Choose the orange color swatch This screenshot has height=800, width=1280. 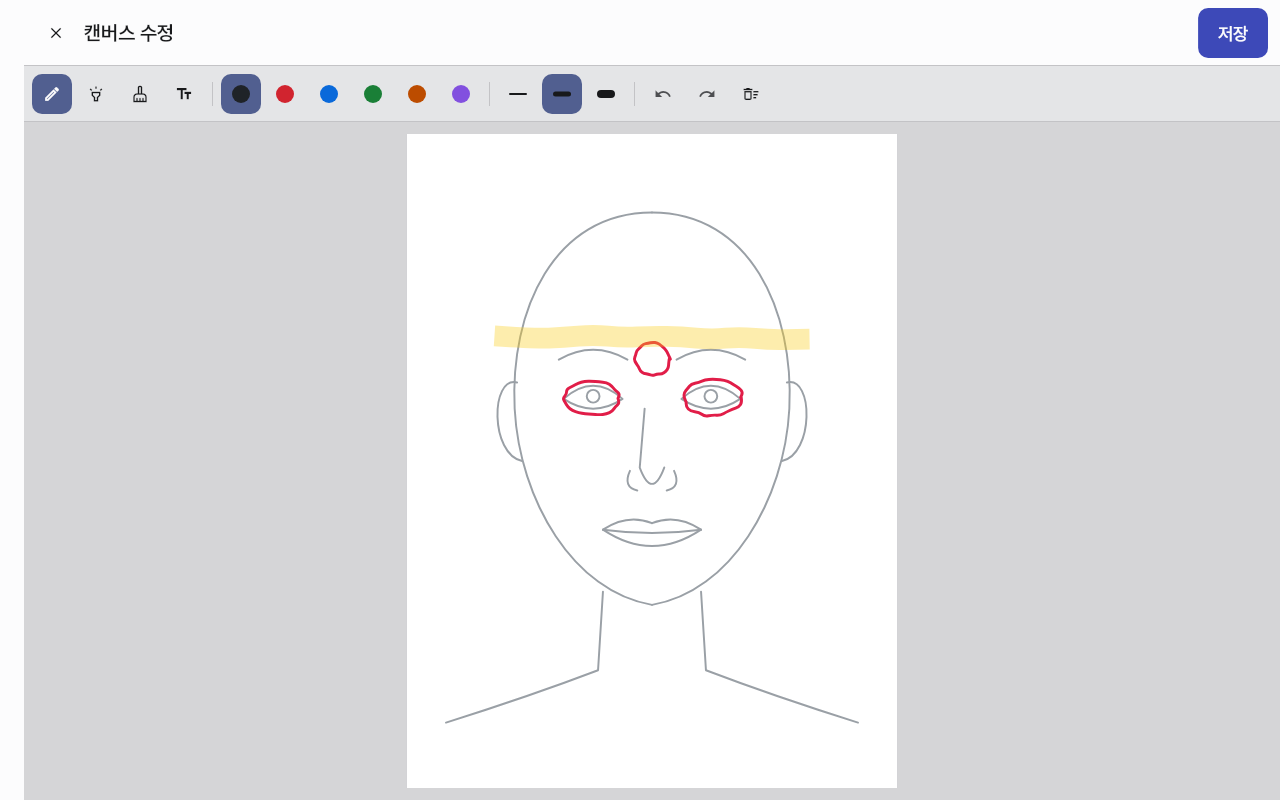417,94
